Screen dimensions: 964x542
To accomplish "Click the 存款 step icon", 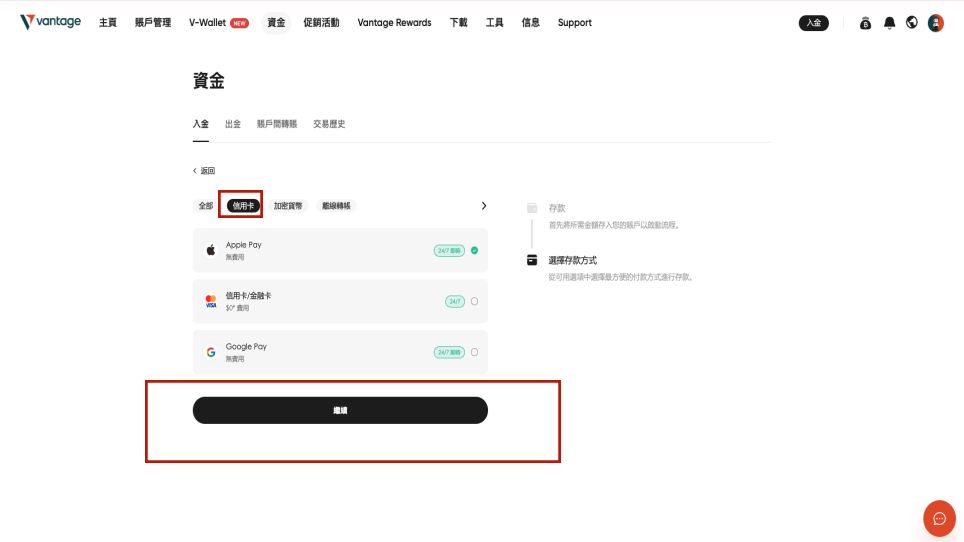I will click(532, 208).
